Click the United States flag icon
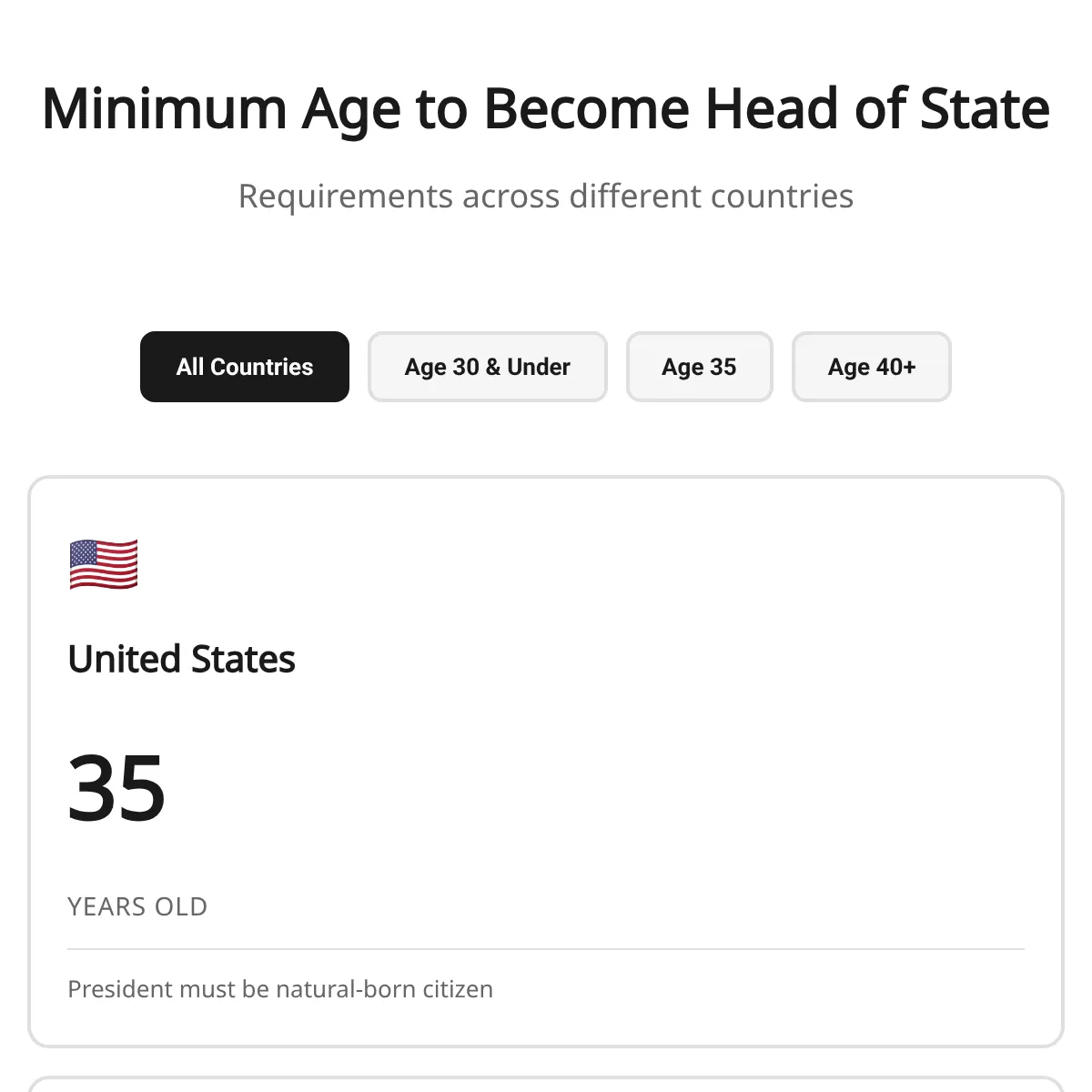Viewport: 1092px width, 1092px height. pyautogui.click(x=104, y=564)
